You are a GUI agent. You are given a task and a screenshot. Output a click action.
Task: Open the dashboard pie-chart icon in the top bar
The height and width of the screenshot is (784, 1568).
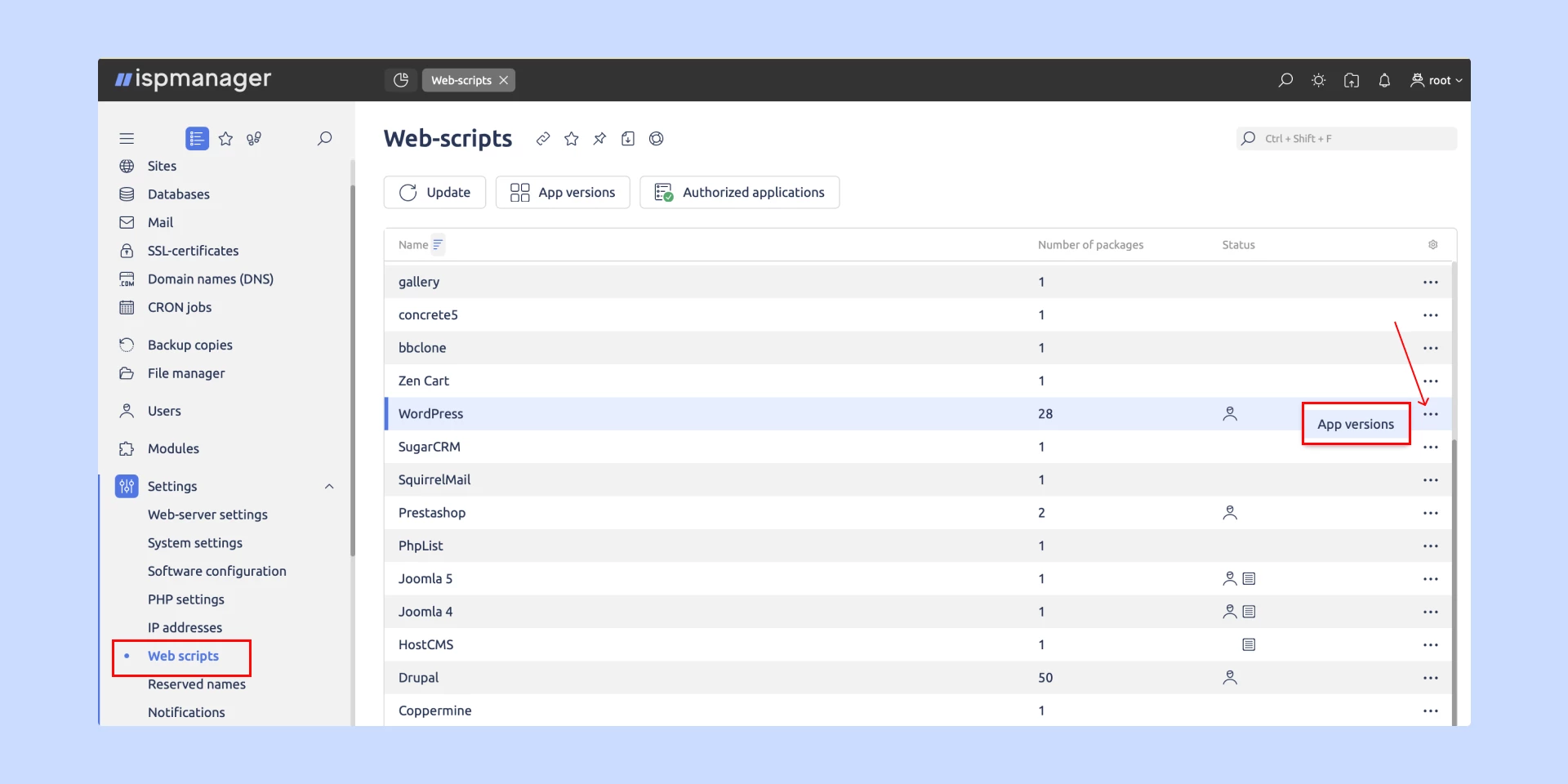pyautogui.click(x=401, y=80)
